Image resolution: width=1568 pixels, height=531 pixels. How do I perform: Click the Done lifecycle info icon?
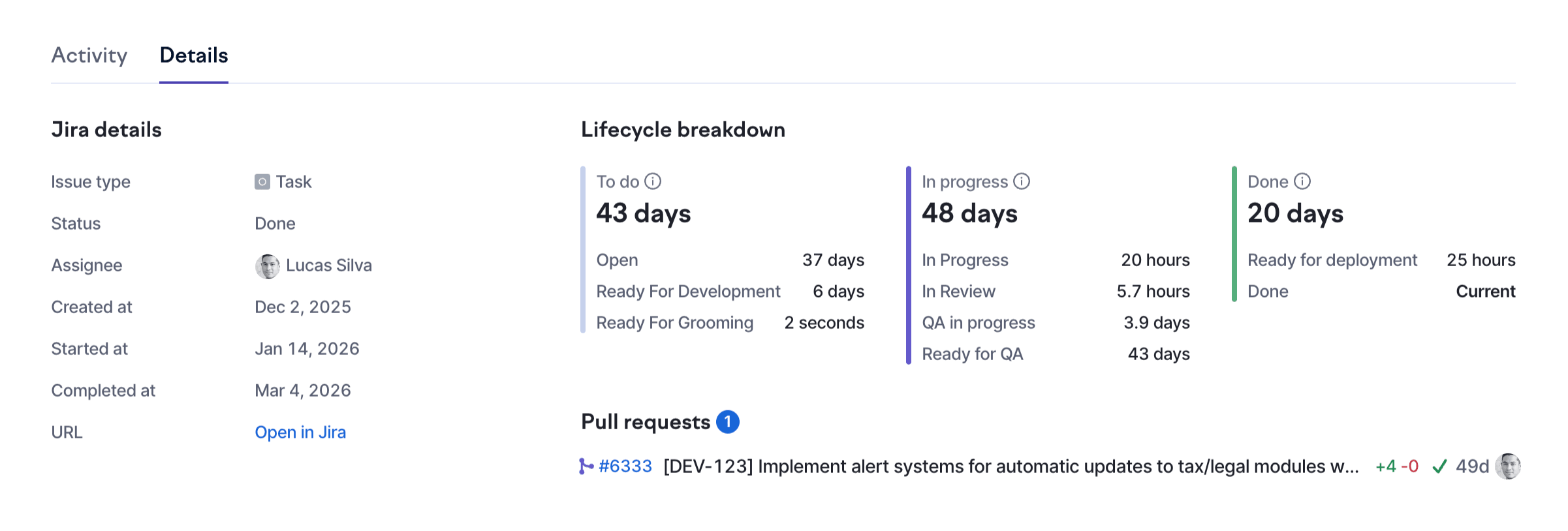coord(1302,181)
